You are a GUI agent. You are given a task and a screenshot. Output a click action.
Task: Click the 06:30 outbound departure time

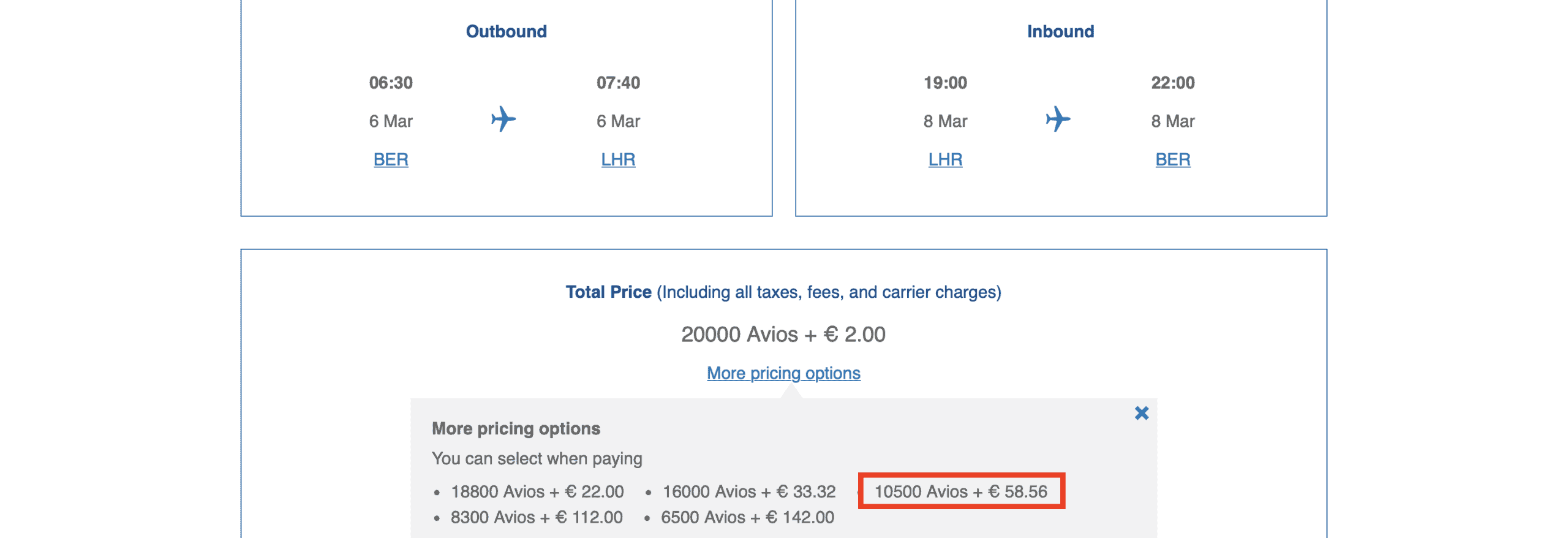[x=391, y=83]
